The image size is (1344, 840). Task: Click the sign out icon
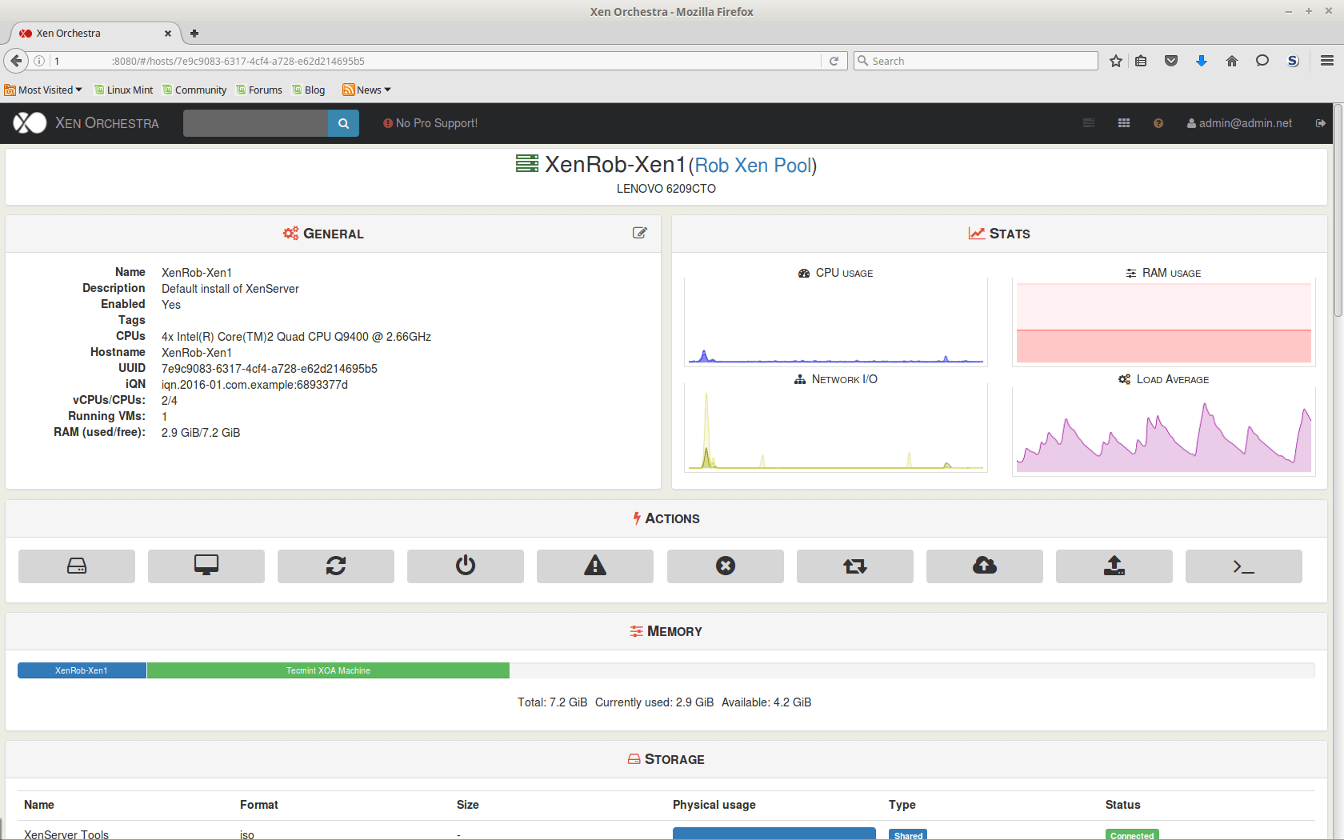pyautogui.click(x=1320, y=123)
